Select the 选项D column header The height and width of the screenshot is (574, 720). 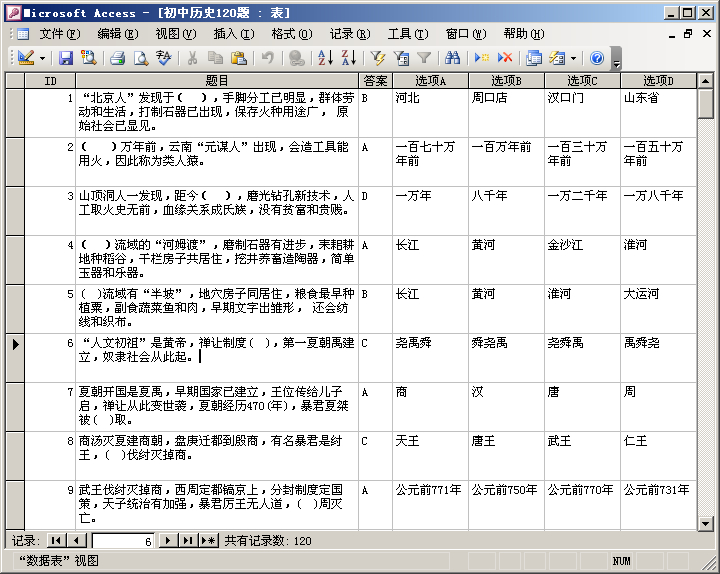(x=658, y=81)
